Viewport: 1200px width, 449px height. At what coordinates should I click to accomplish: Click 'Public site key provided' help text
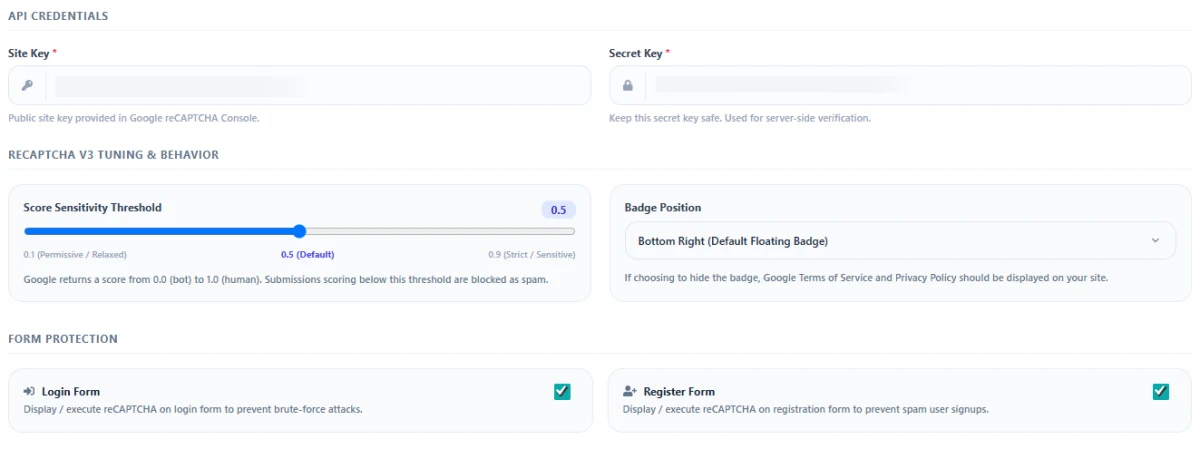point(134,118)
